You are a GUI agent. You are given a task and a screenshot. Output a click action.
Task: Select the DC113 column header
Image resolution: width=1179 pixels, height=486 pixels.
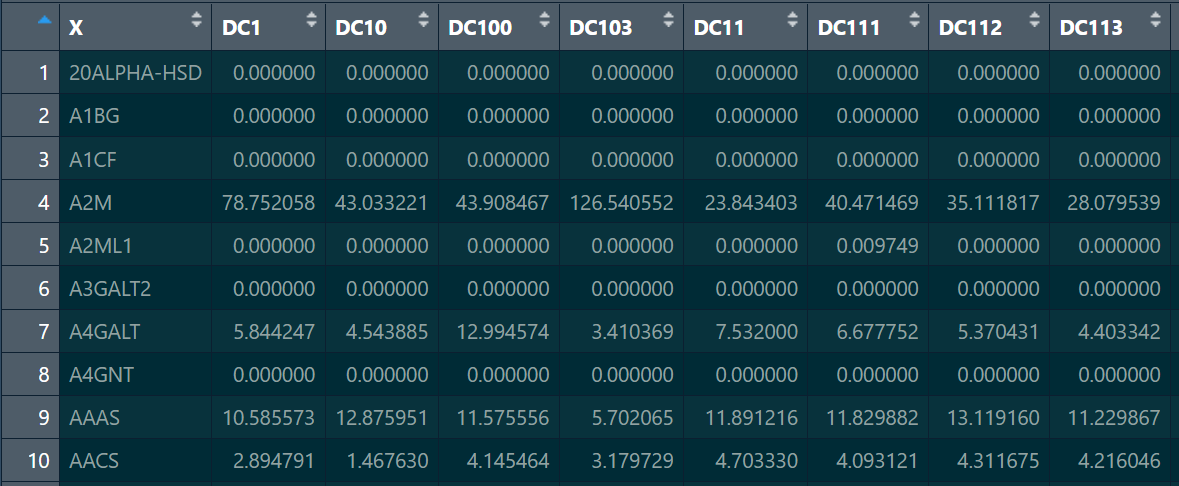[x=1110, y=27]
